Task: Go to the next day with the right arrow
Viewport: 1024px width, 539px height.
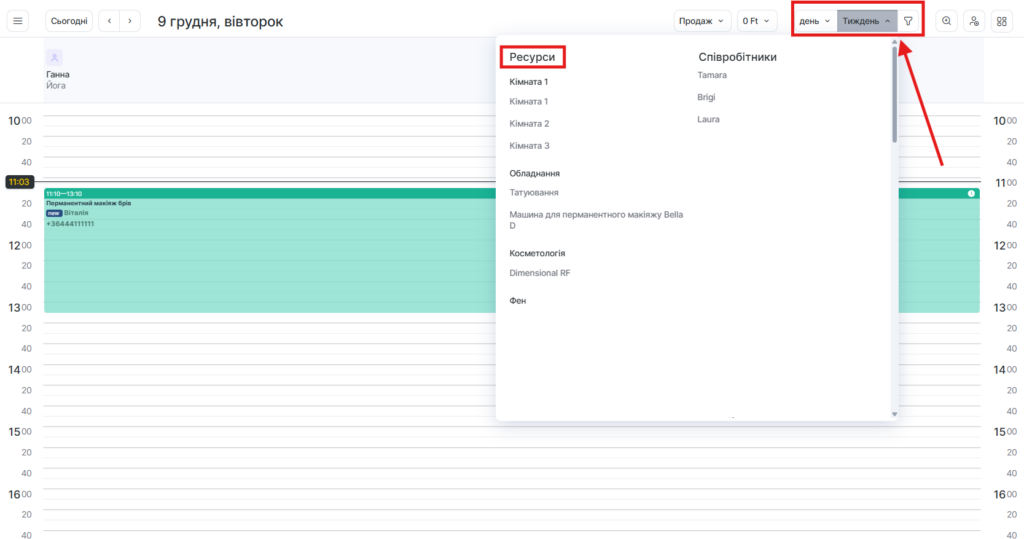Action: [x=130, y=21]
